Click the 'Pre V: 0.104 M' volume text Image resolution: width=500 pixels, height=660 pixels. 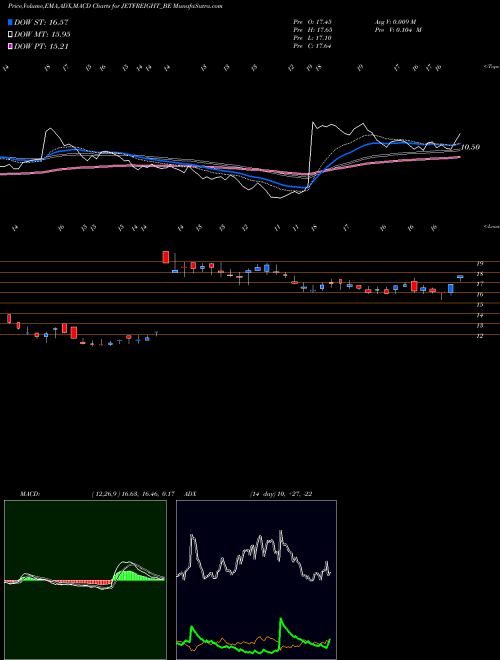click(398, 30)
